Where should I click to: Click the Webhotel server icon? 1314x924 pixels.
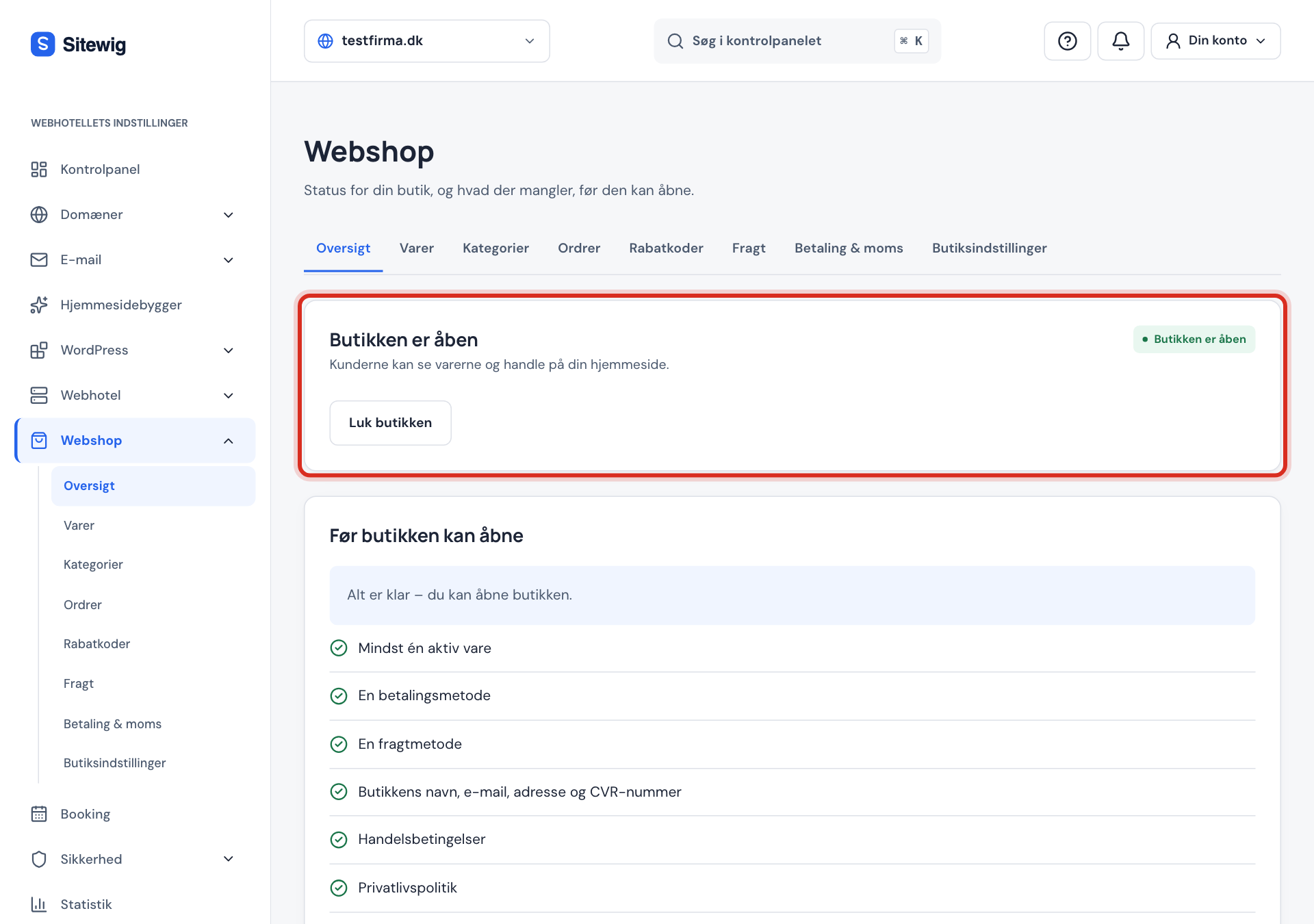click(39, 395)
